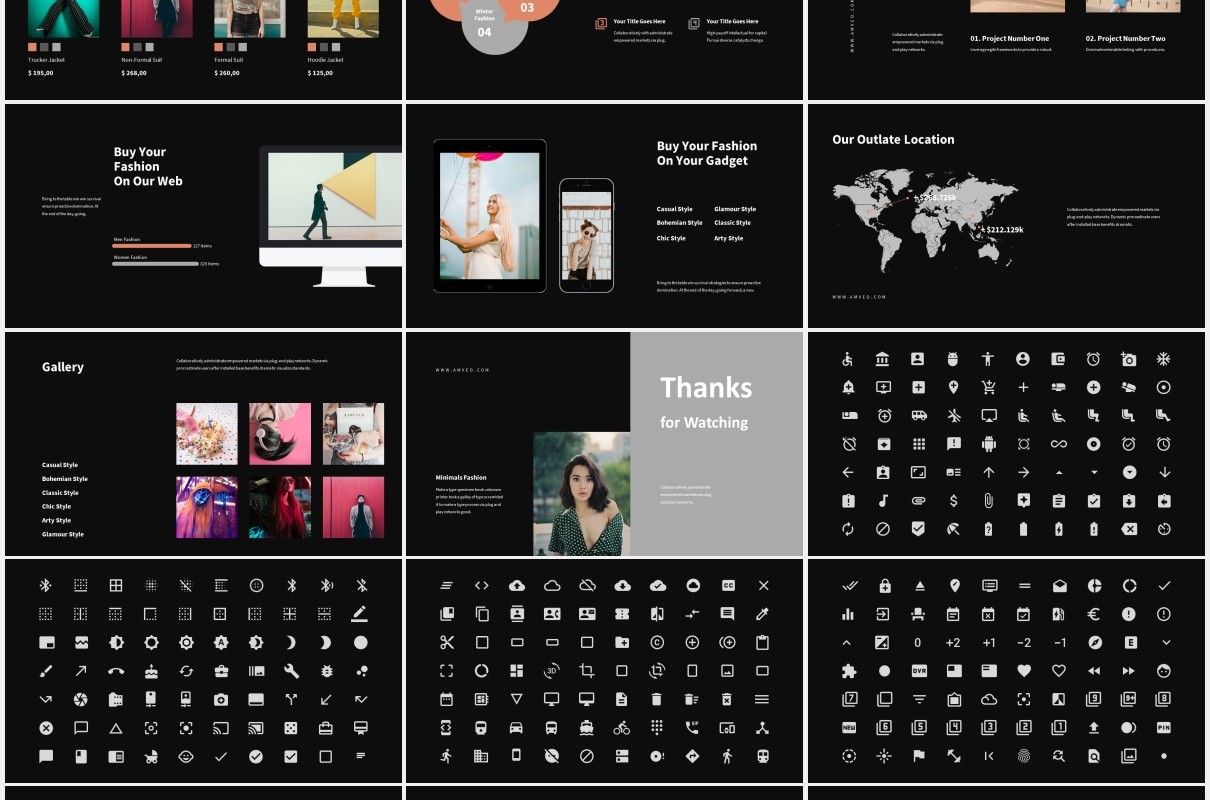Select the bar chart icon

(x=849, y=614)
